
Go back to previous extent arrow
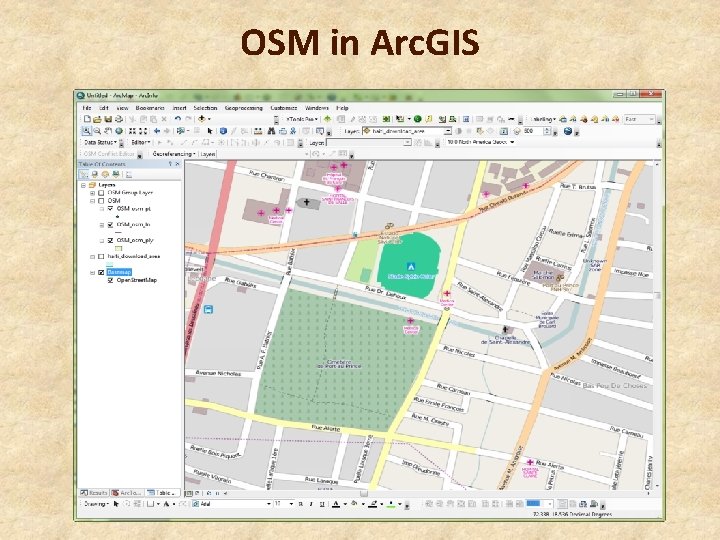(157, 131)
